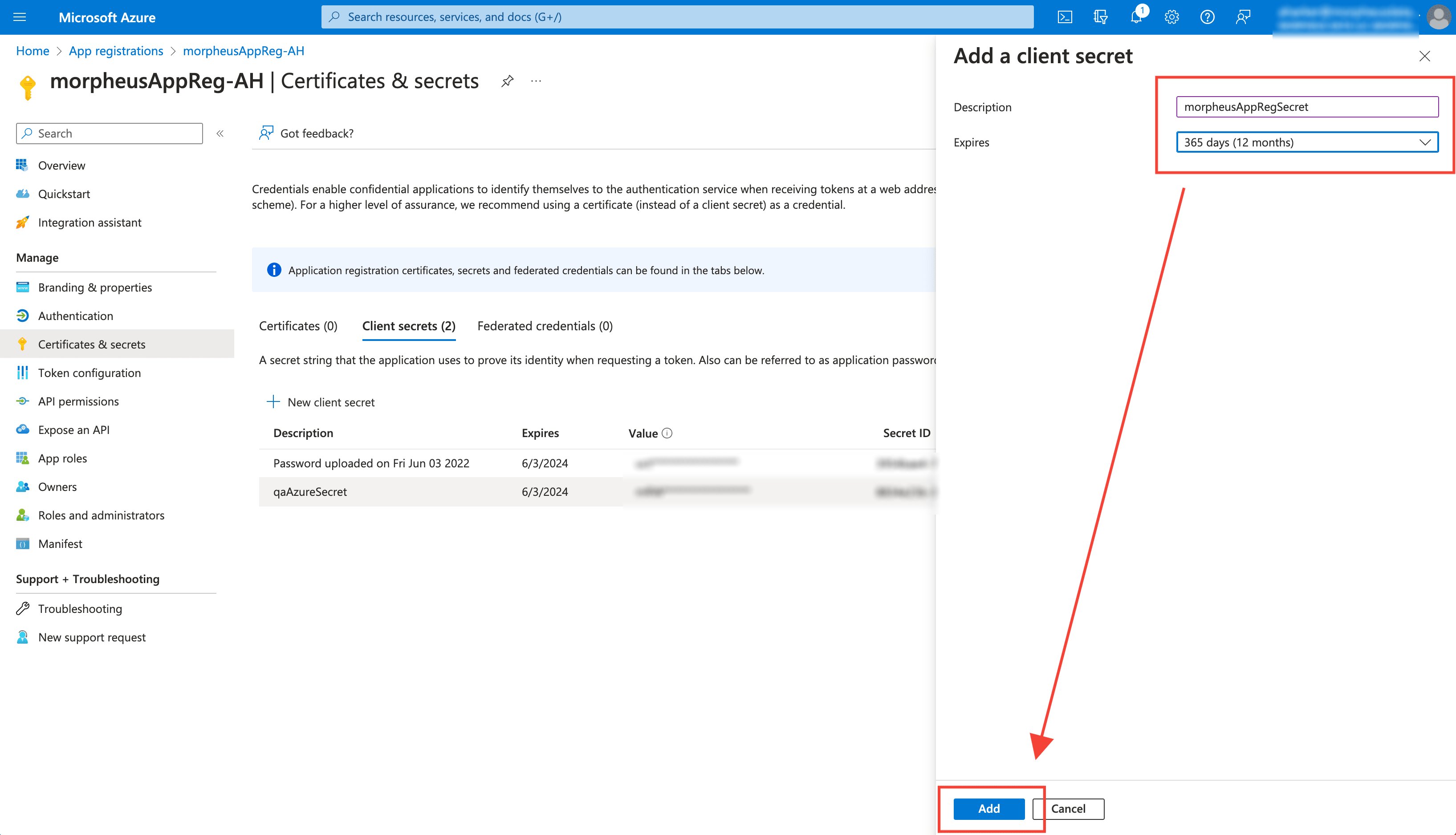
Task: Open the notifications bell icon
Action: (x=1136, y=17)
